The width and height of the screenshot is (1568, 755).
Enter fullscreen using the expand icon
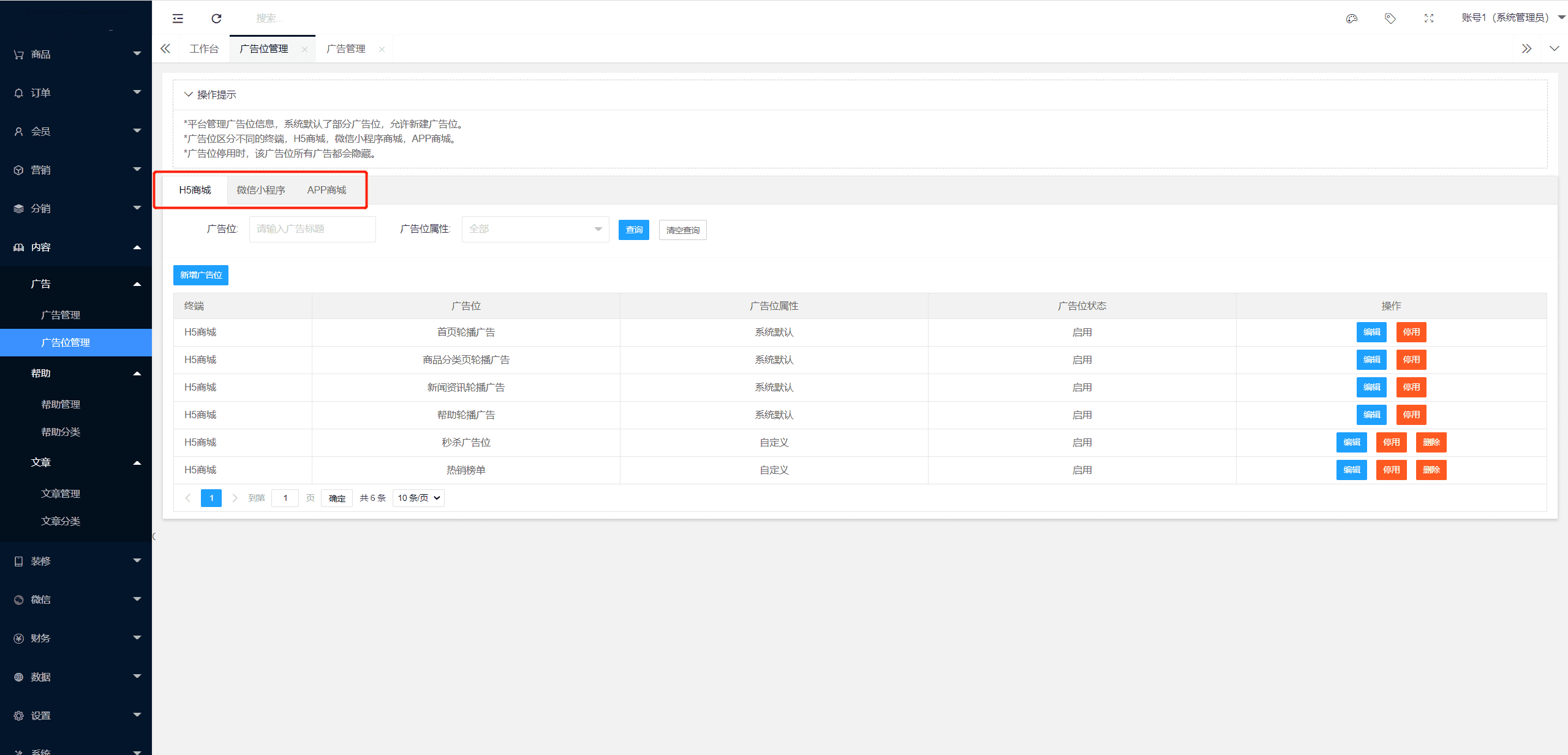1428,18
